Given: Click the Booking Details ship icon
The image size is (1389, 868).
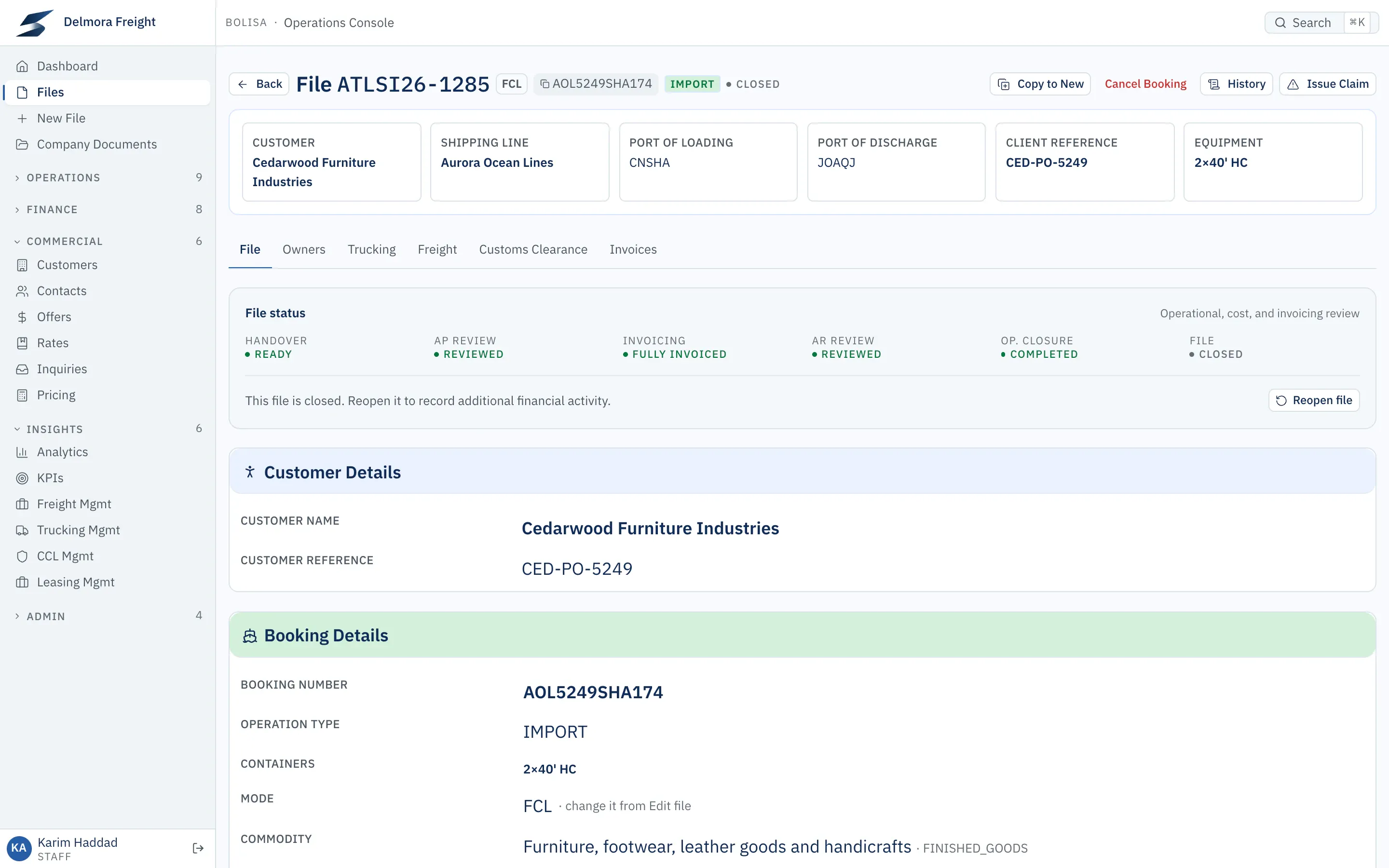Looking at the screenshot, I should click(250, 636).
